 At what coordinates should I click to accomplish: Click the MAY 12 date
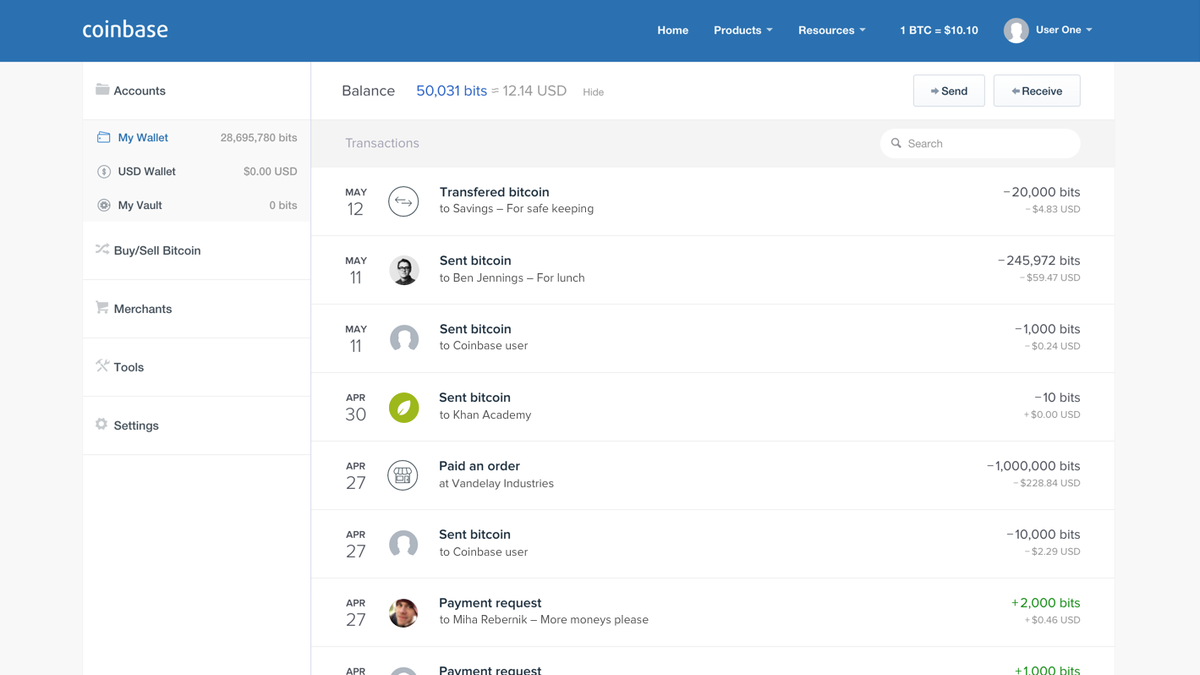[x=356, y=202]
